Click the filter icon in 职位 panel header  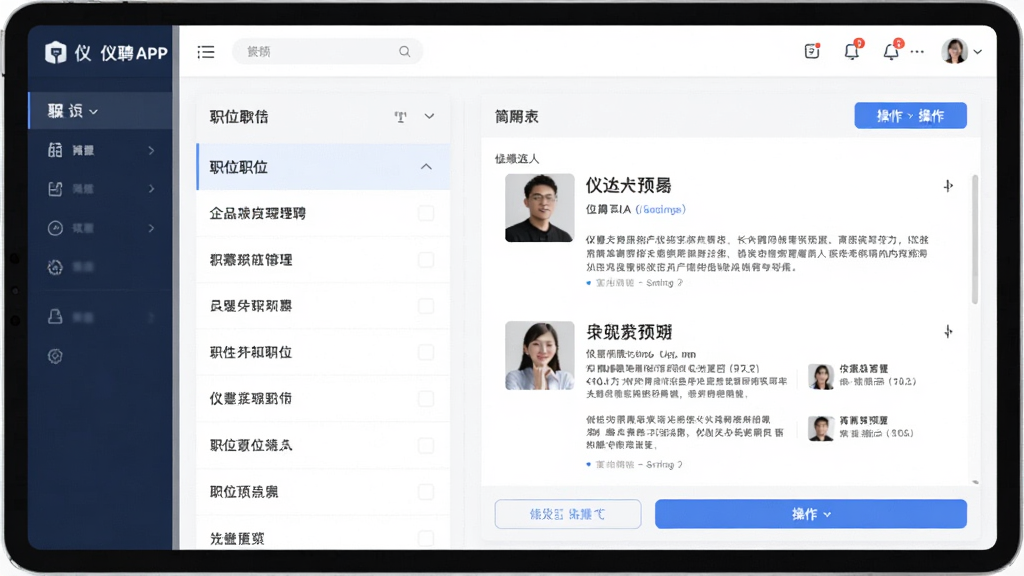click(400, 116)
